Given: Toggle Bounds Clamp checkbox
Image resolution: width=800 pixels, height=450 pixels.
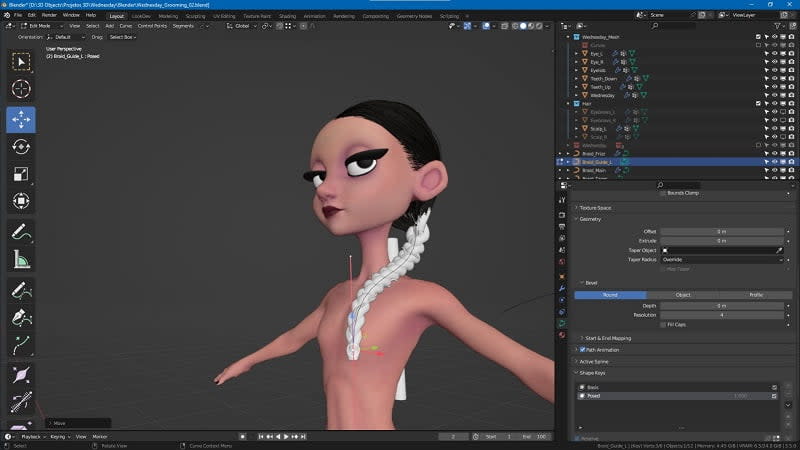Looking at the screenshot, I should [x=663, y=193].
